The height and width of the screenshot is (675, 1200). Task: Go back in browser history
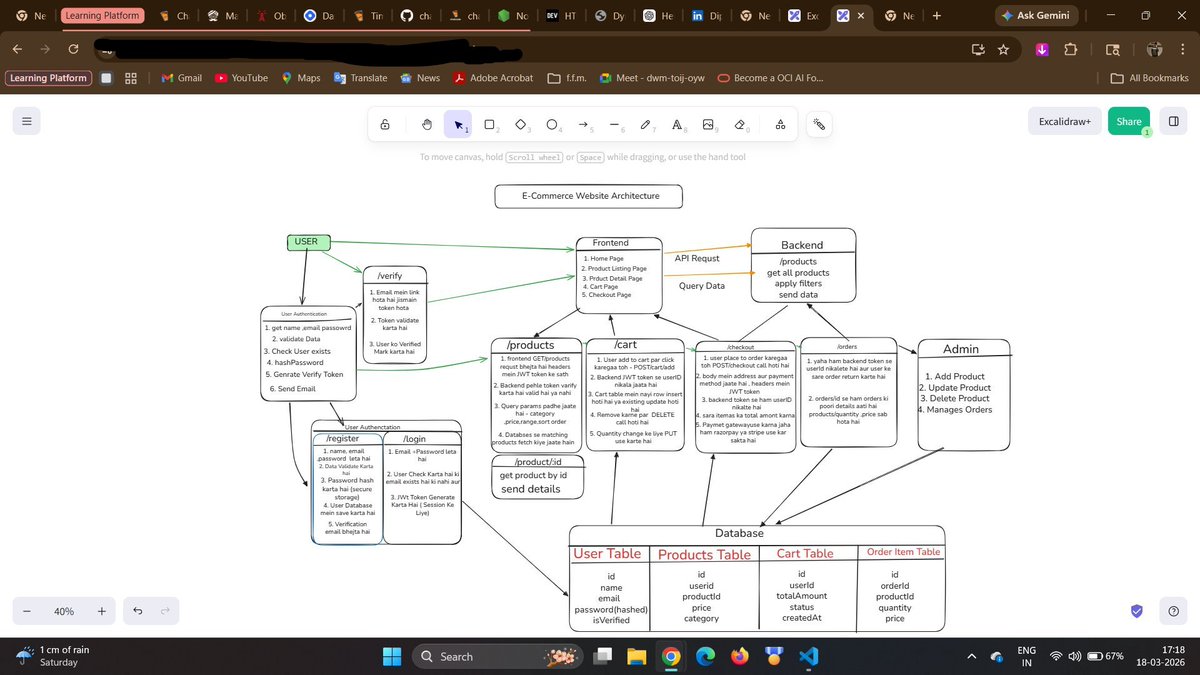tap(18, 48)
